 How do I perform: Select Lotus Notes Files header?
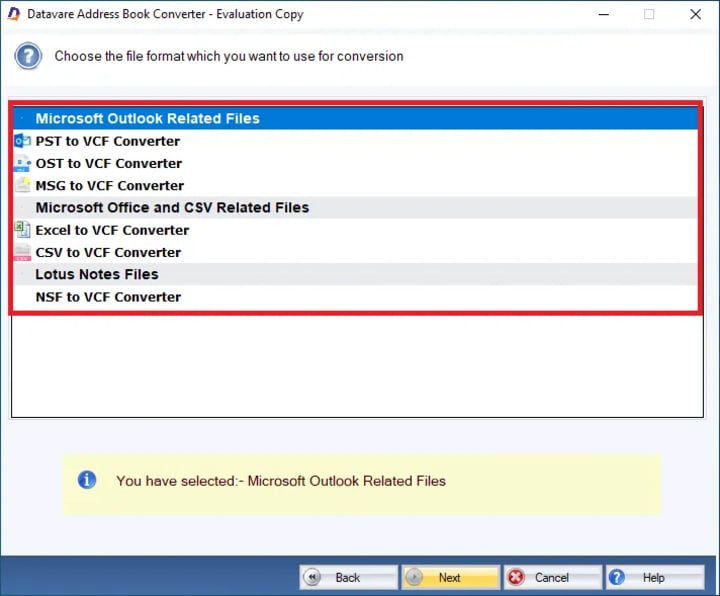tap(355, 274)
